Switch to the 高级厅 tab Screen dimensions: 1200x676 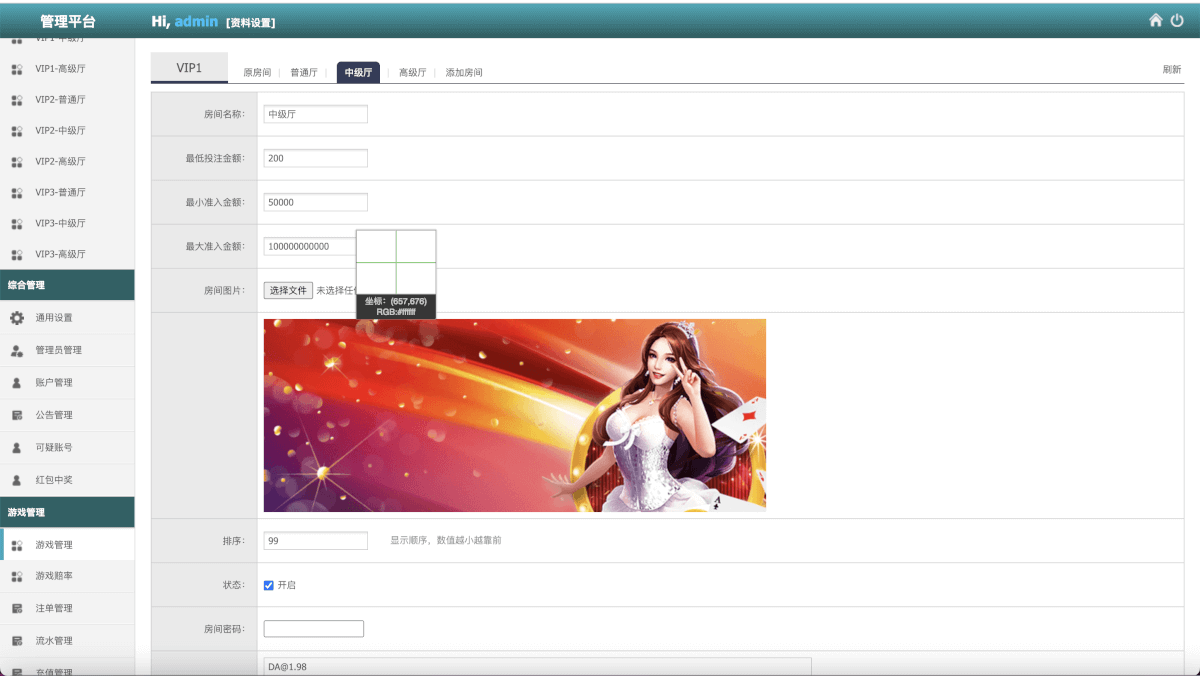tap(412, 72)
